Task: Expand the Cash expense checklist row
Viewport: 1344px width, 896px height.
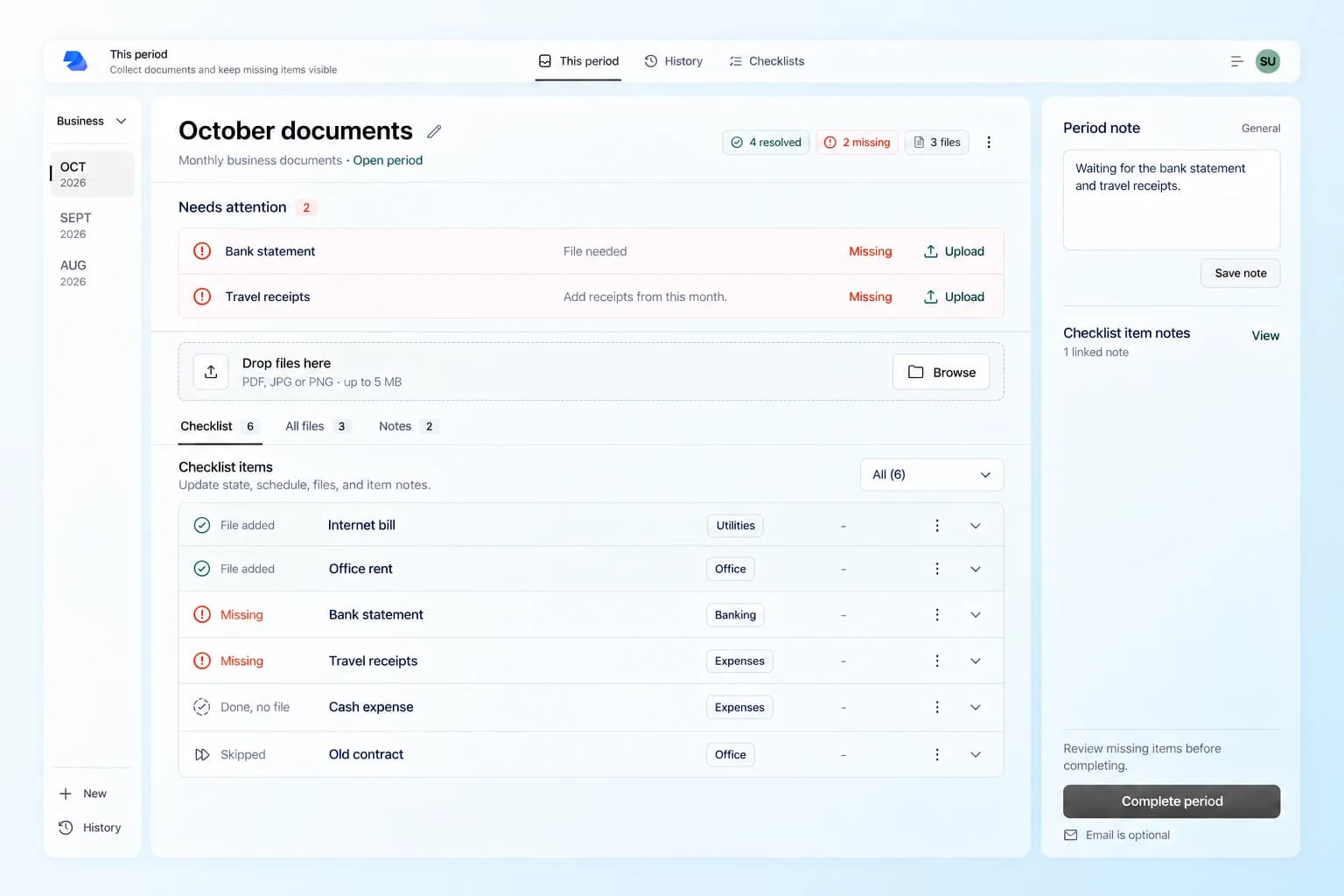Action: click(x=976, y=707)
